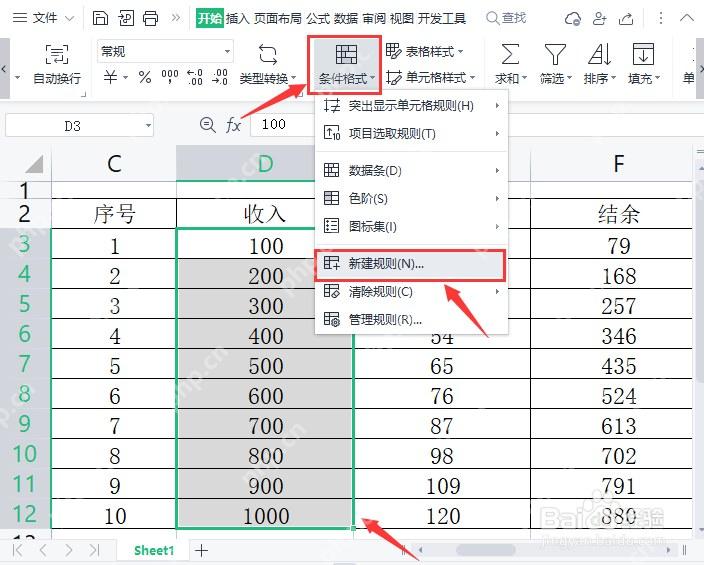Viewport: 704px width, 565px height.
Task: Open the 开发工具 tab
Action: [x=442, y=18]
